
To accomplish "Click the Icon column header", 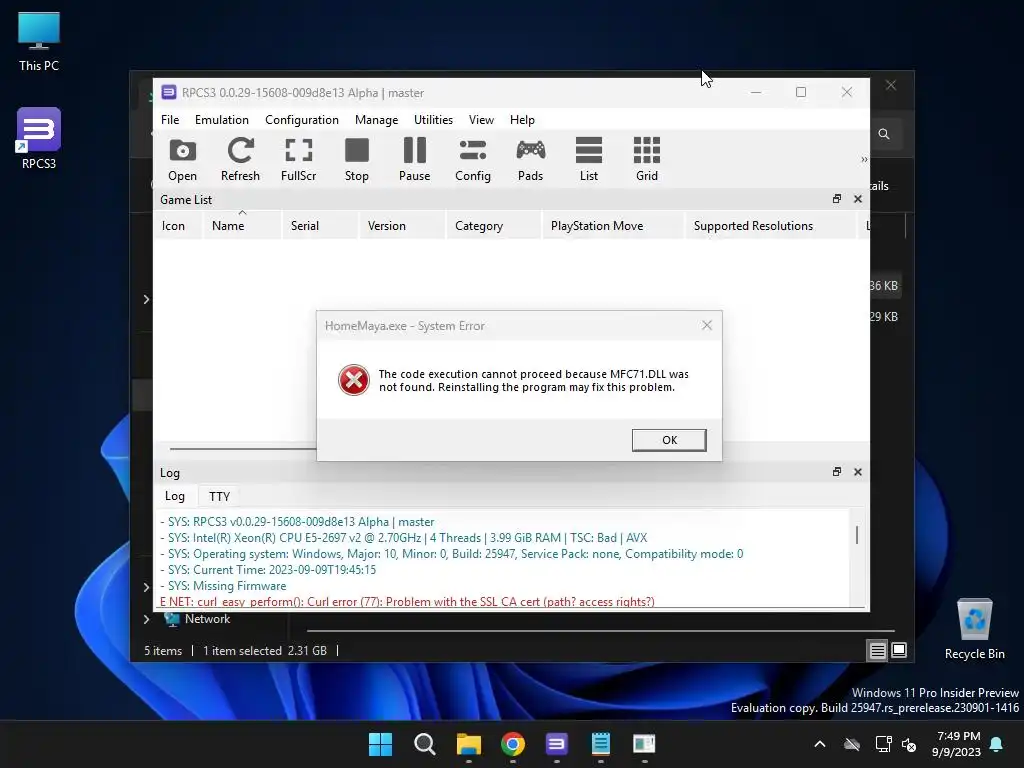I will click(x=178, y=225).
